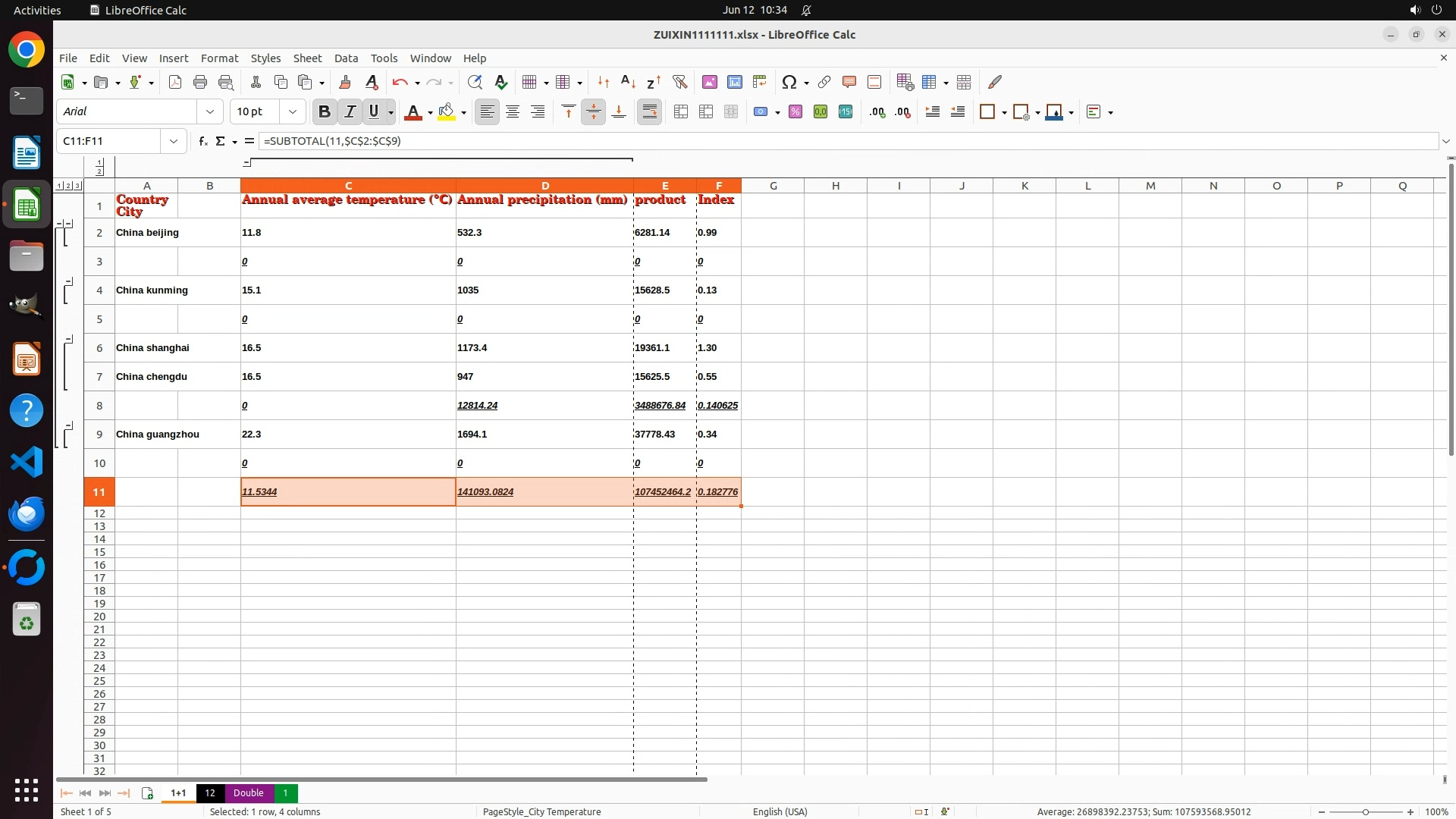
Task: Toggle the Wrap Text button
Action: tap(650, 111)
